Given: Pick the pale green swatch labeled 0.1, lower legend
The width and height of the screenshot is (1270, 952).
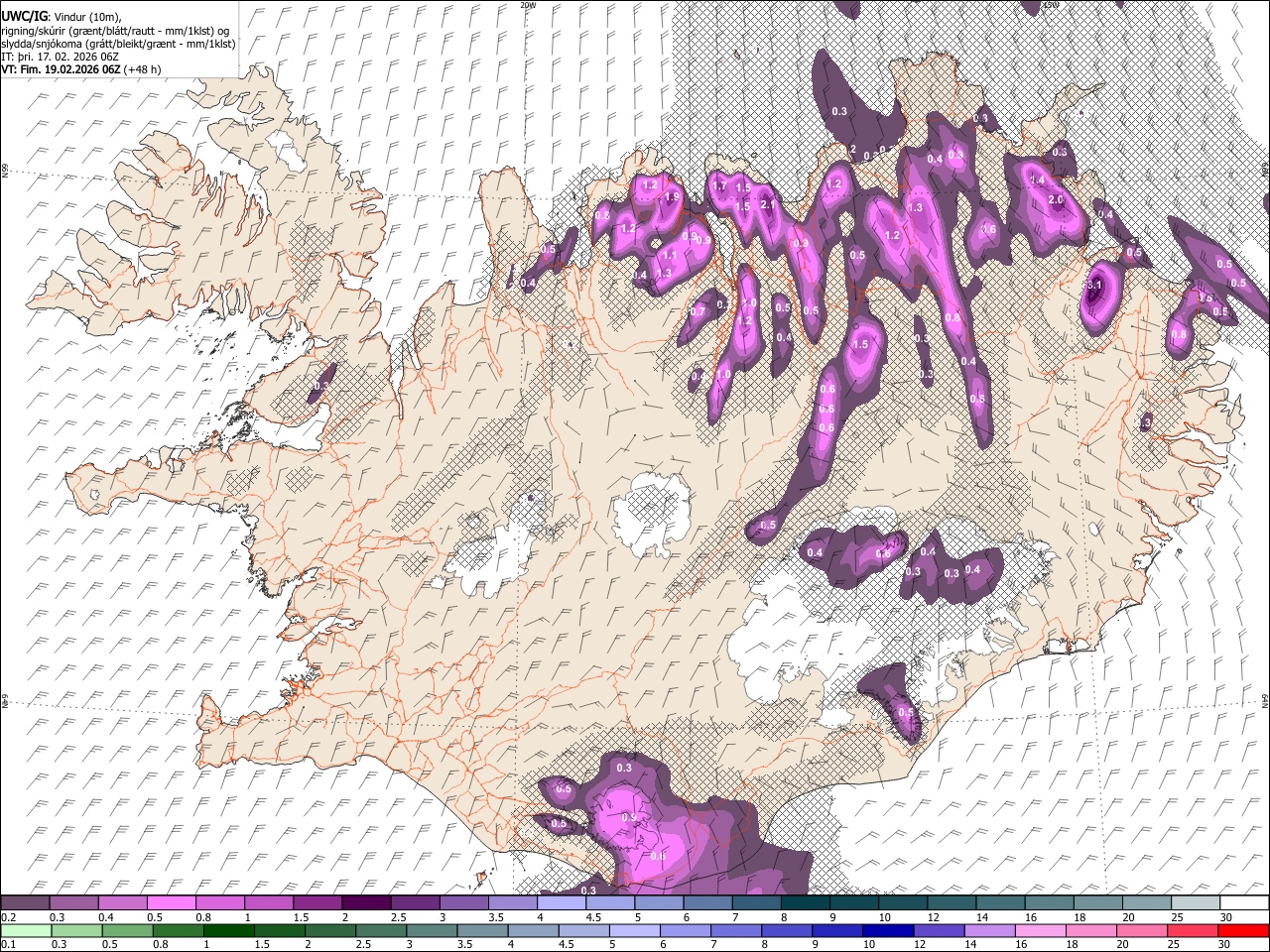Looking at the screenshot, I should [26, 930].
